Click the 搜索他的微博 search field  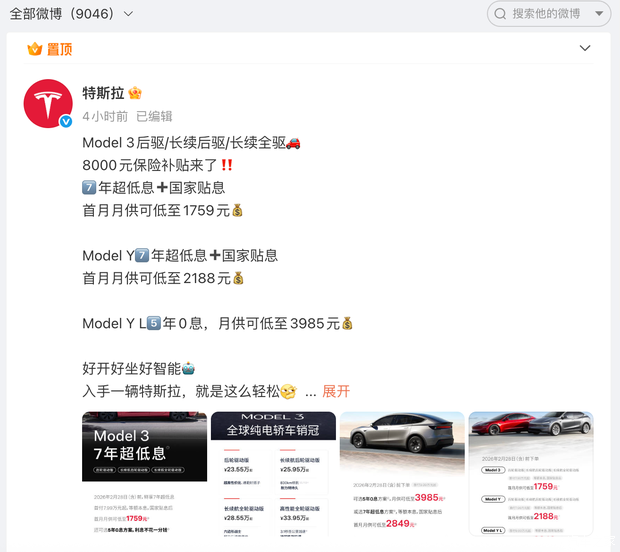pos(546,14)
